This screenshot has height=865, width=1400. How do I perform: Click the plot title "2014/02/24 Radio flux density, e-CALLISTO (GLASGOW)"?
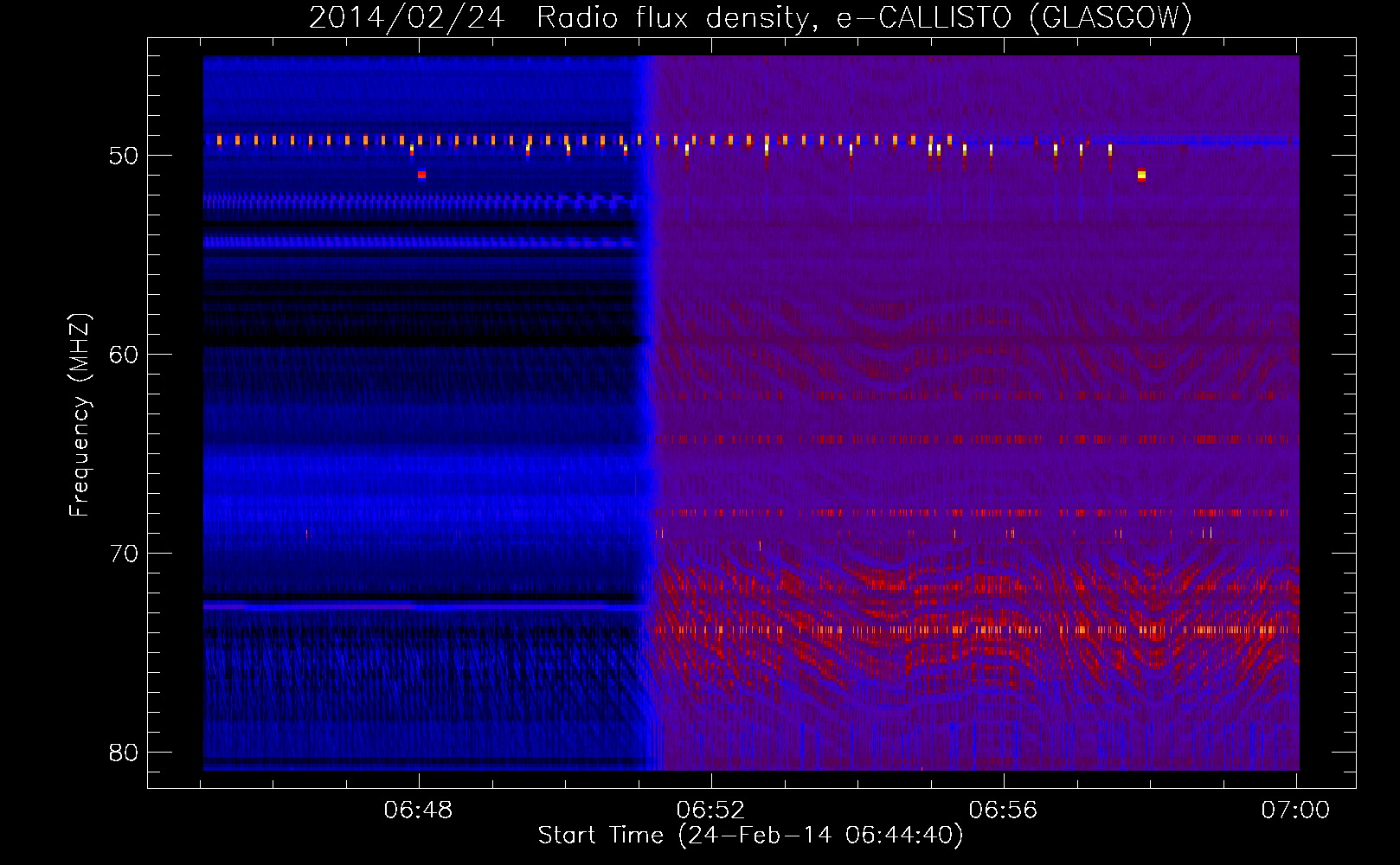(750, 17)
